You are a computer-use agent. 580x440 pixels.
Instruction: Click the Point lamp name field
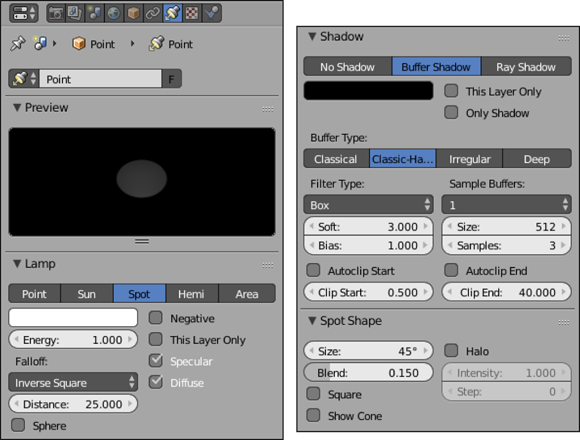tap(101, 79)
